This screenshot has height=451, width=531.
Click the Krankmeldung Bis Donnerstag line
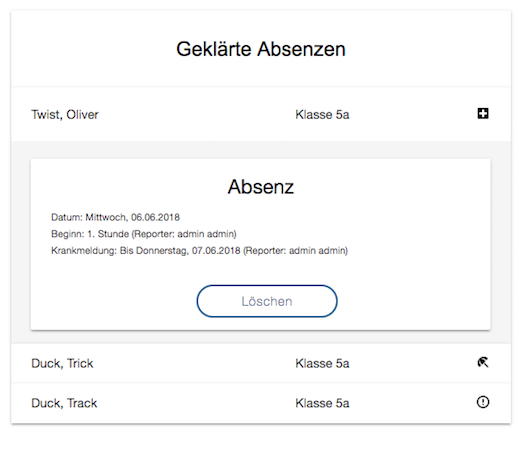pos(199,251)
